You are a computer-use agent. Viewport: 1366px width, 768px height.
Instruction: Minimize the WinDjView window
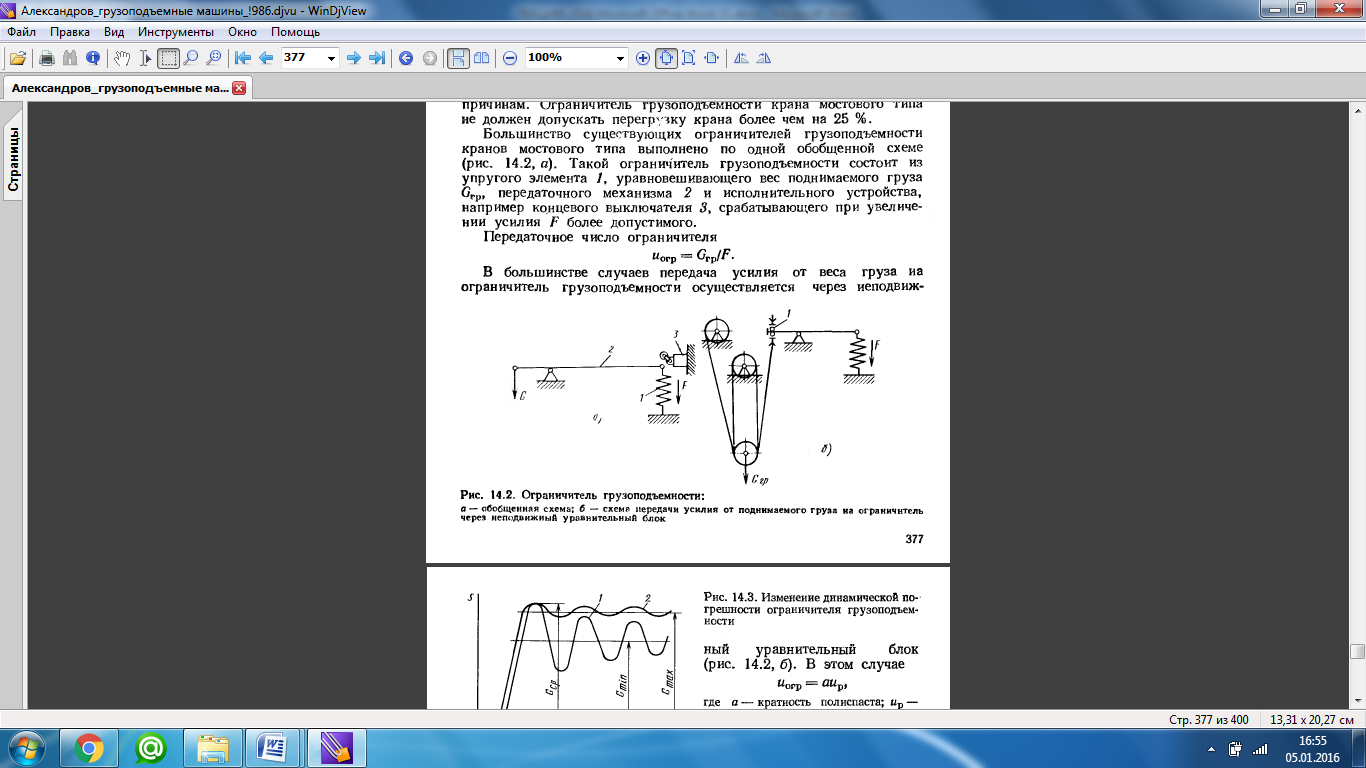1277,9
